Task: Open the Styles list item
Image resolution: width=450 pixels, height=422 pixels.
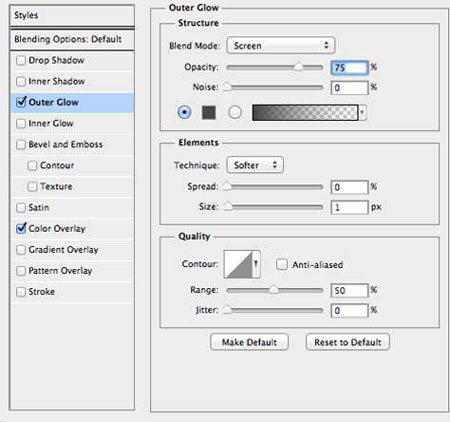Action: 72,15
